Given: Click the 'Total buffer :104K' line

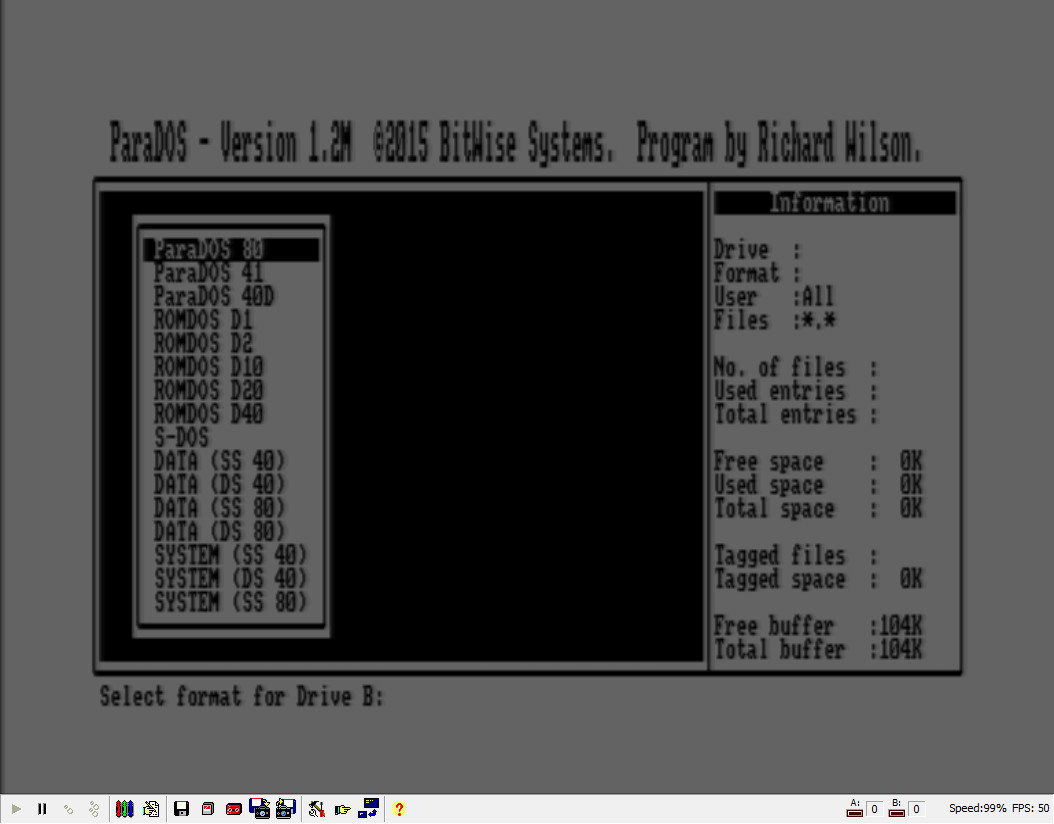Looking at the screenshot, I should [818, 649].
